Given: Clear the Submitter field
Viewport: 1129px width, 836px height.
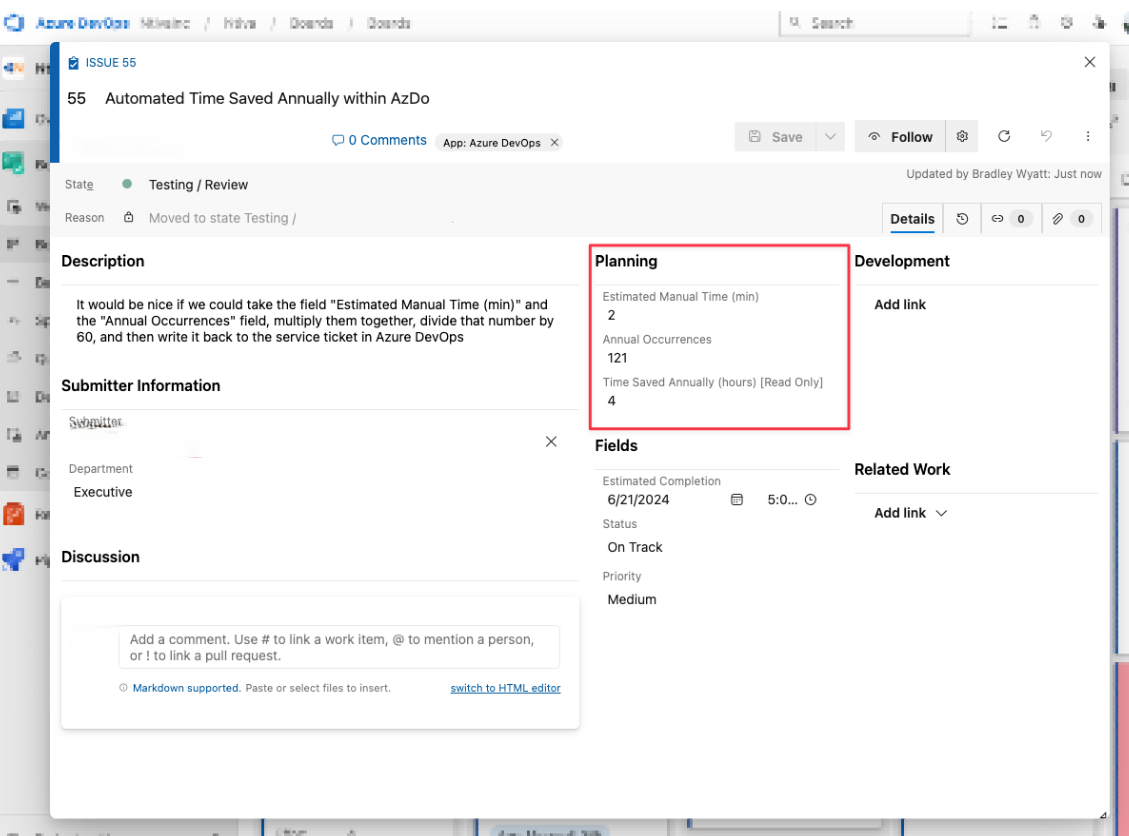Looking at the screenshot, I should pyautogui.click(x=551, y=441).
